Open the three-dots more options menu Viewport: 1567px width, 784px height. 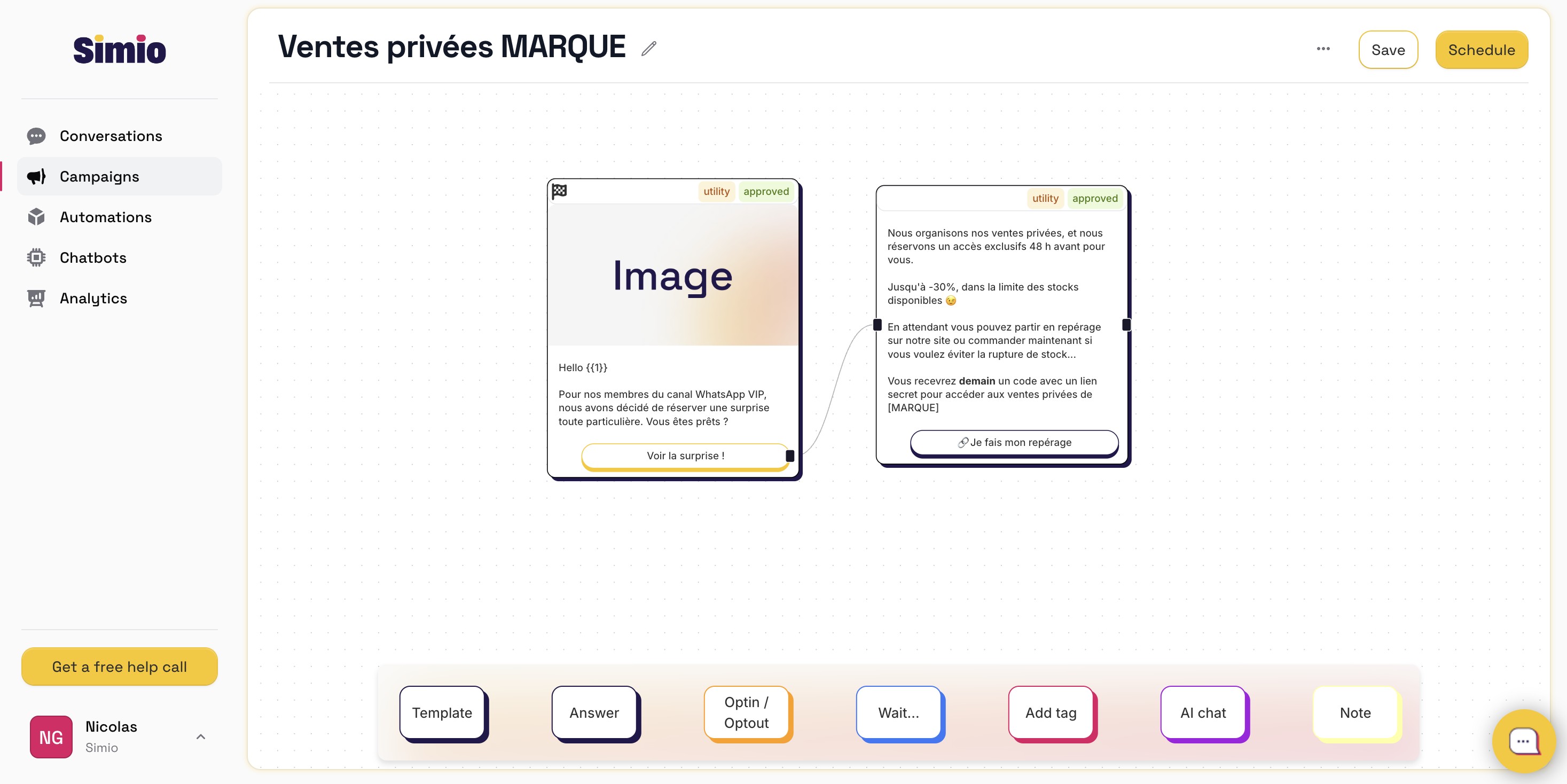tap(1323, 49)
